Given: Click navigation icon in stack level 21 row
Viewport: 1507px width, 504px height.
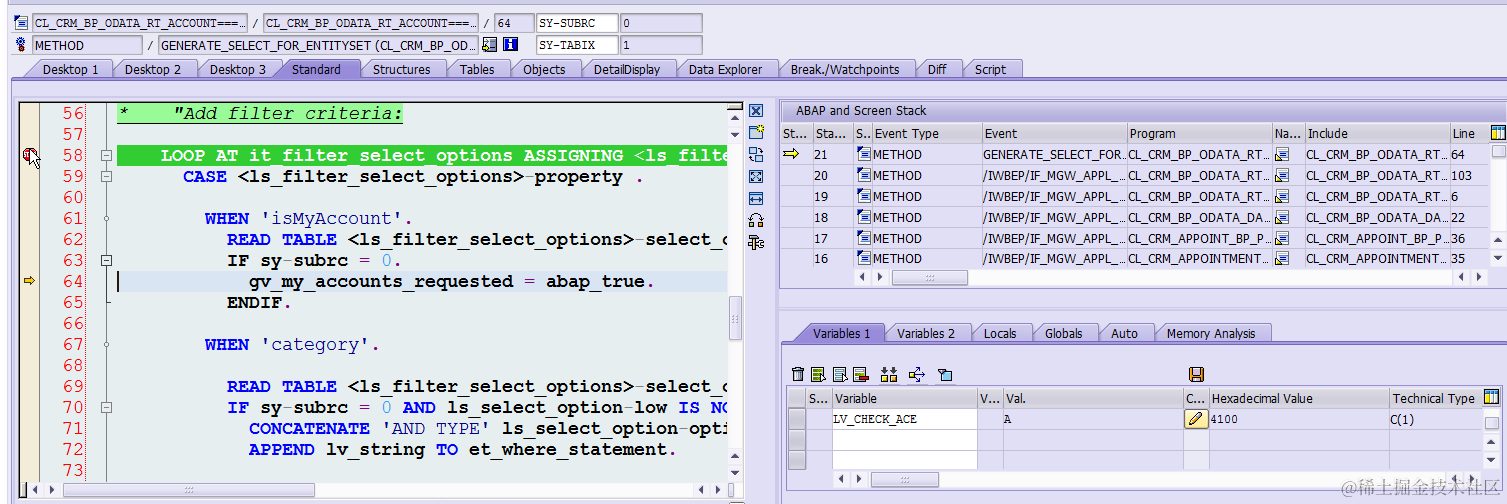Looking at the screenshot, I should click(x=1283, y=154).
